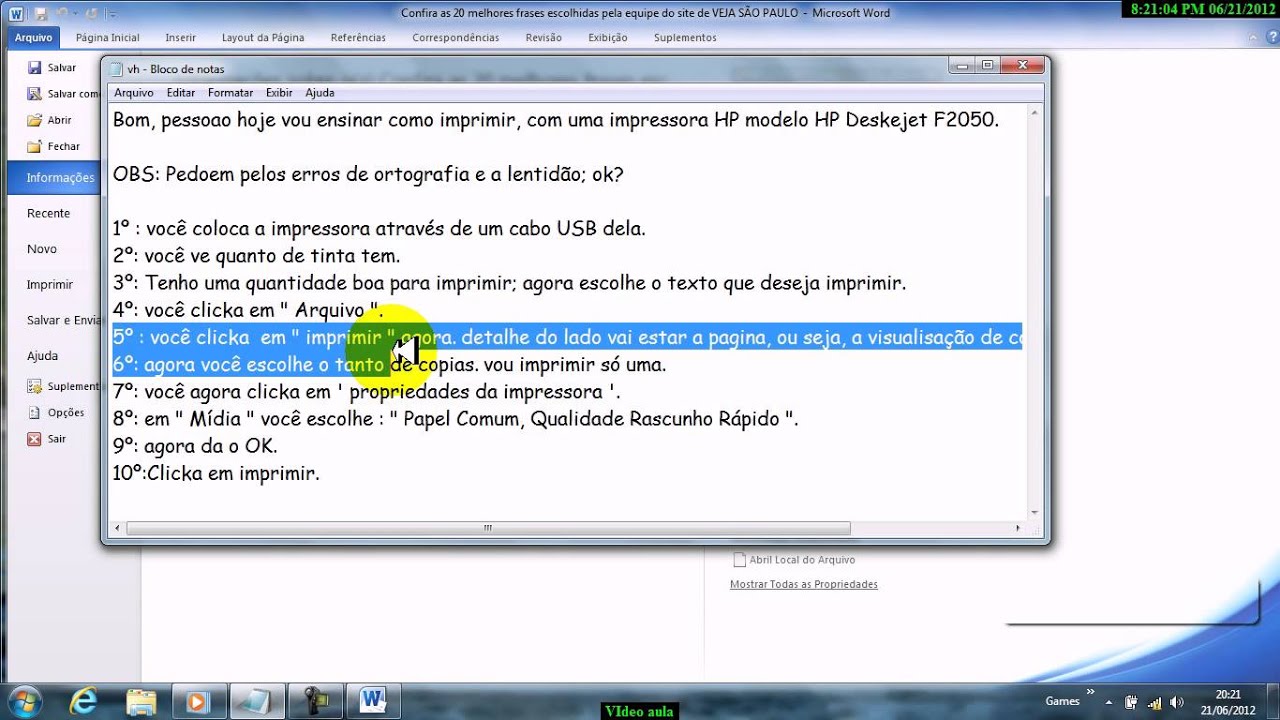Click the Suplementos icon in Word sidebar

34,386
